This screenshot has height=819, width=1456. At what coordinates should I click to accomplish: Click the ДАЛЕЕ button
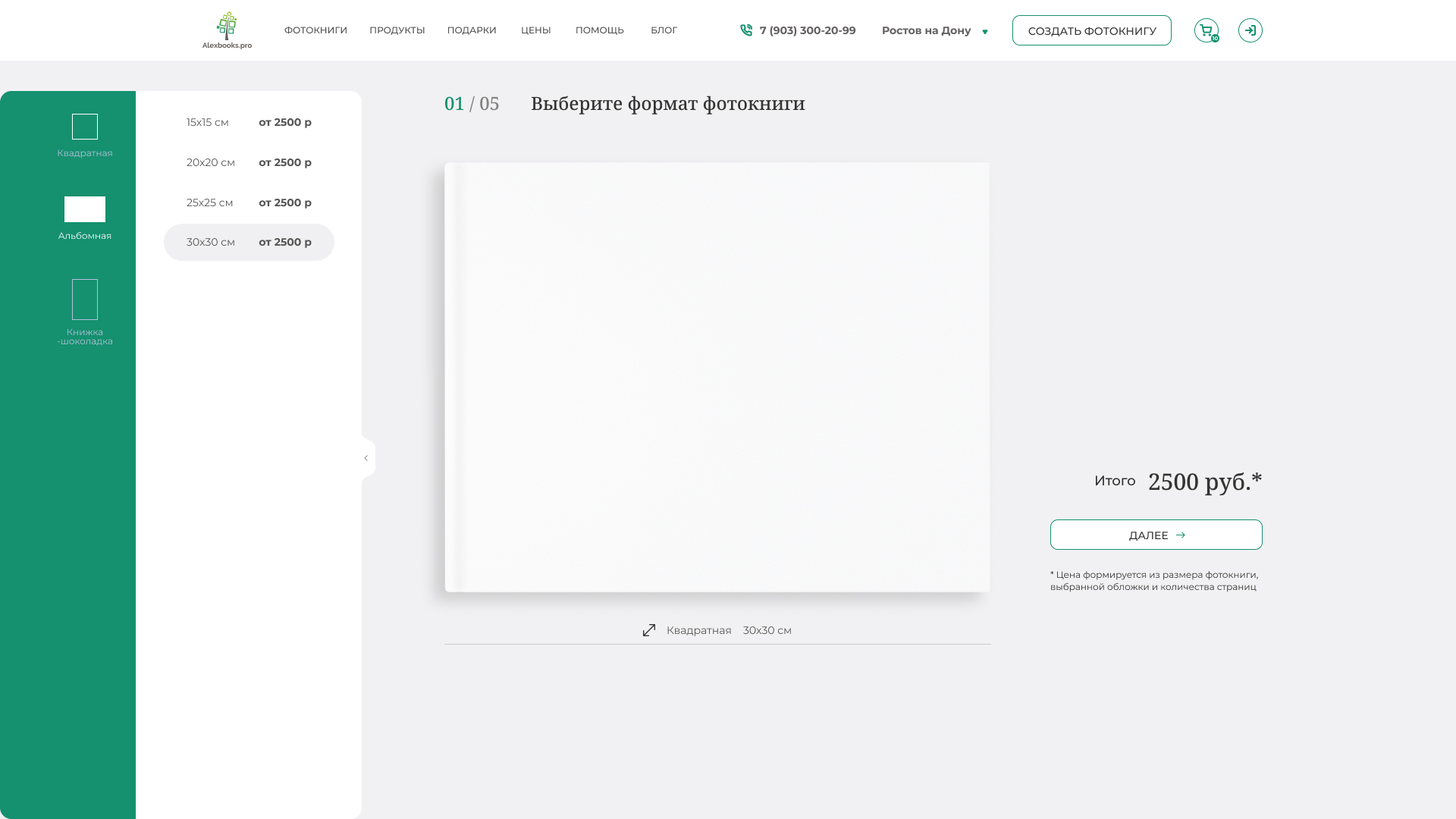coord(1156,535)
